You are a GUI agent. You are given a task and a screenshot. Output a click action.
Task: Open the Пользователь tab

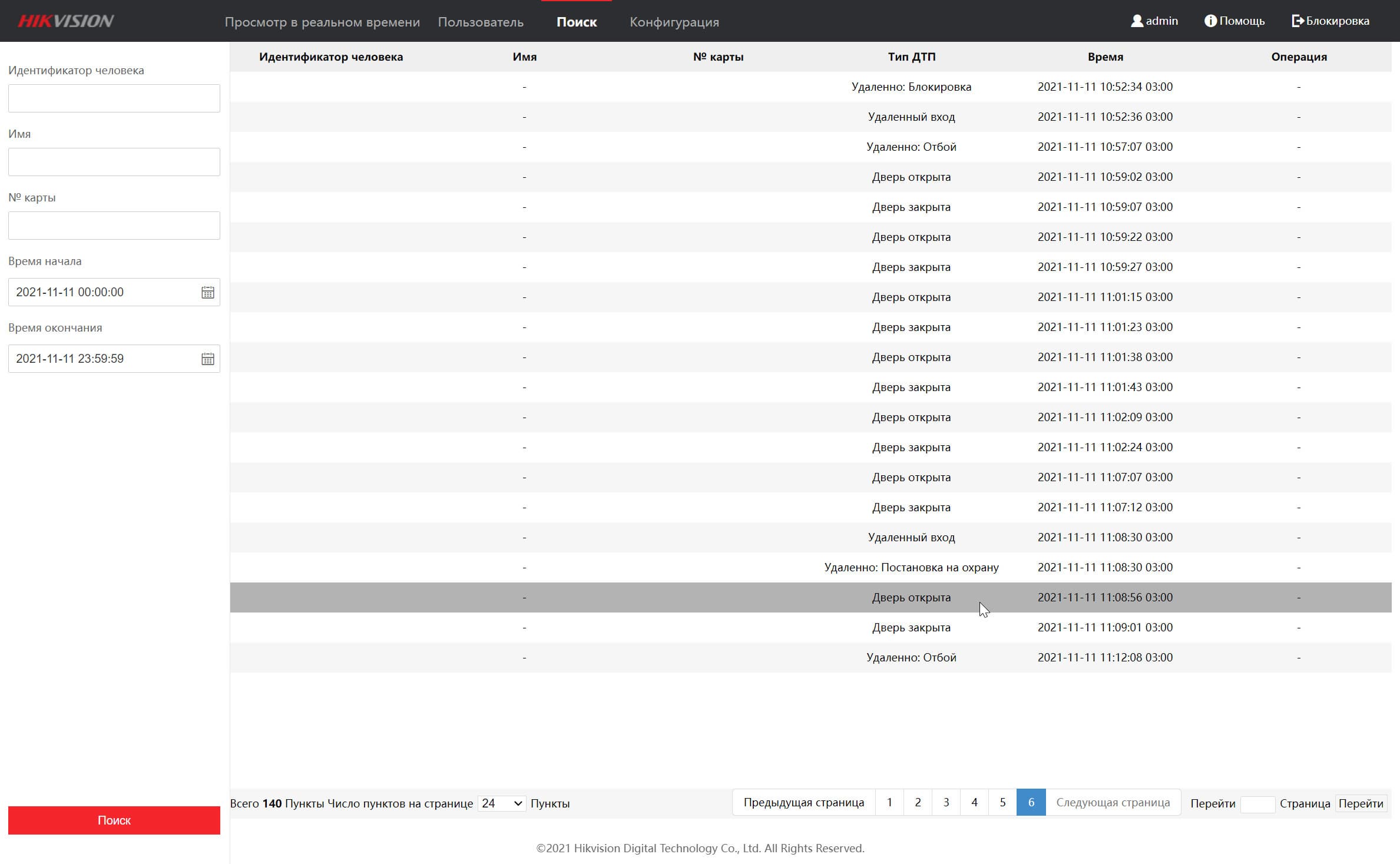pos(481,22)
